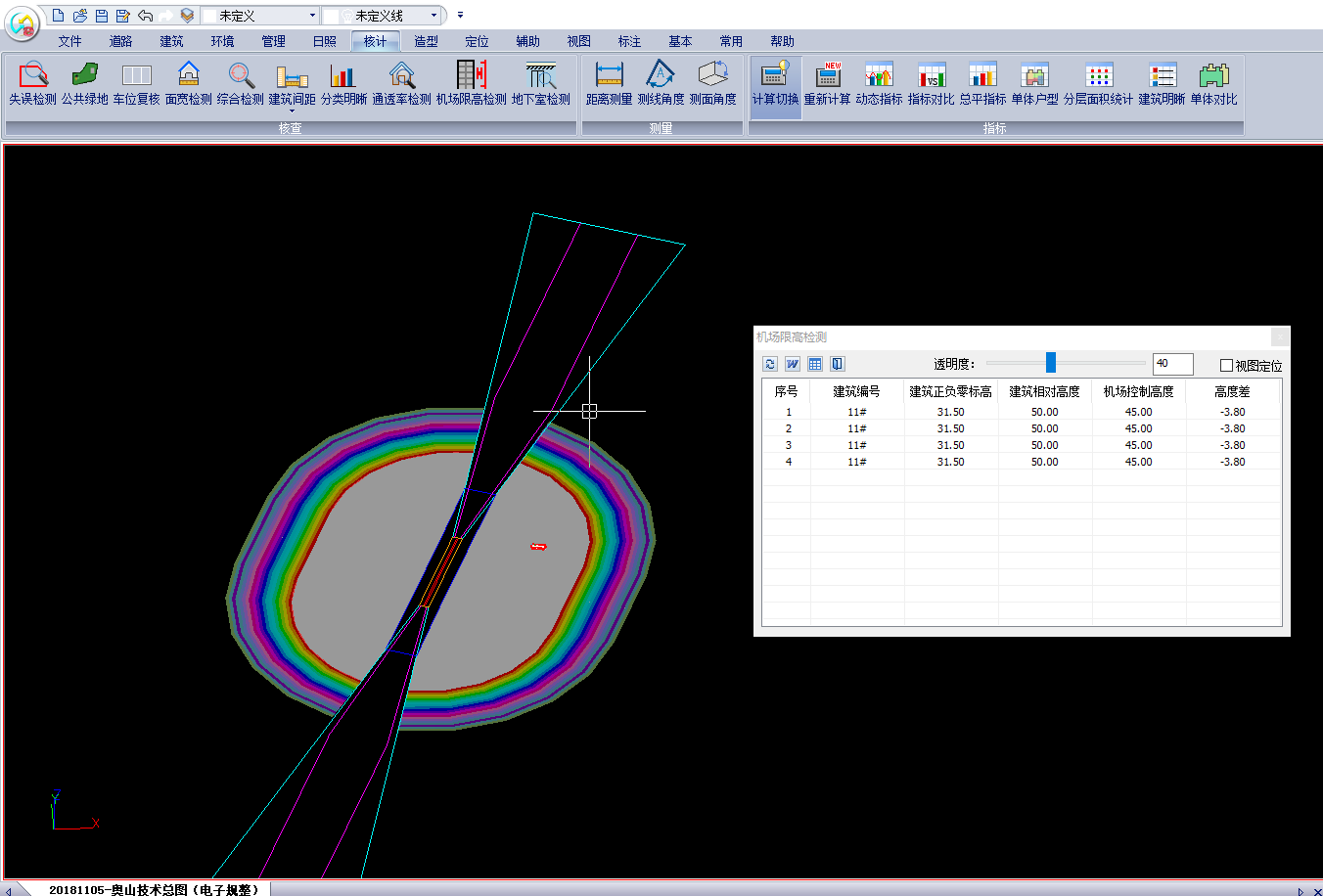This screenshot has width=1323, height=896.
Task: Enable the 视图定位 checkbox
Action: [1226, 366]
